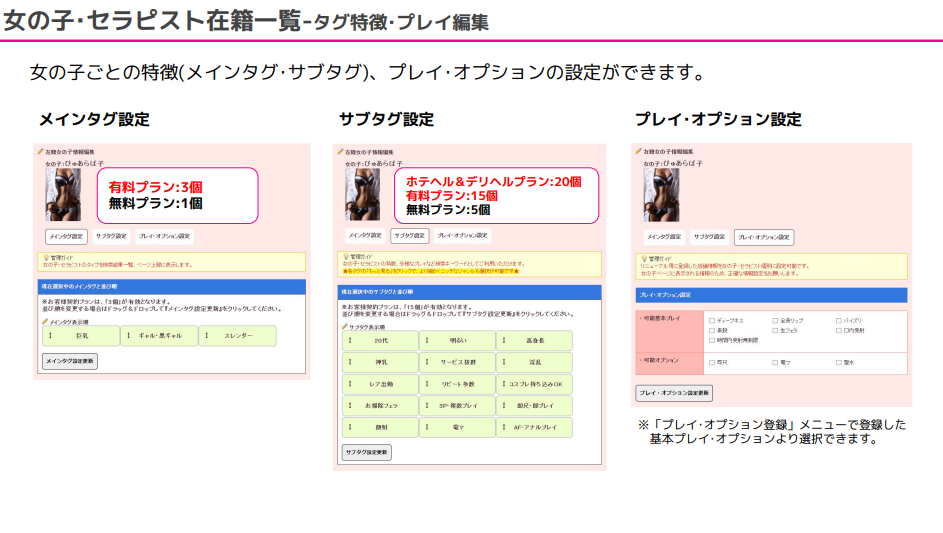Click the pencil icon heading the sub tag panel

[340, 152]
